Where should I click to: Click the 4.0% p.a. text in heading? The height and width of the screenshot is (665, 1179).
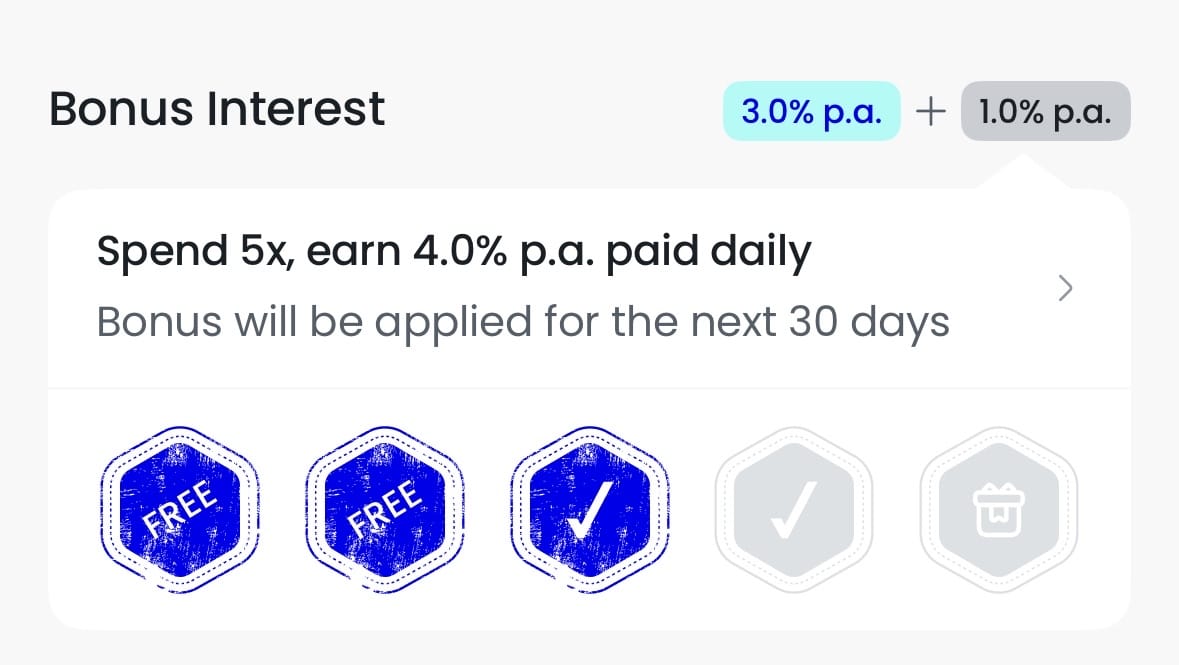coord(504,251)
